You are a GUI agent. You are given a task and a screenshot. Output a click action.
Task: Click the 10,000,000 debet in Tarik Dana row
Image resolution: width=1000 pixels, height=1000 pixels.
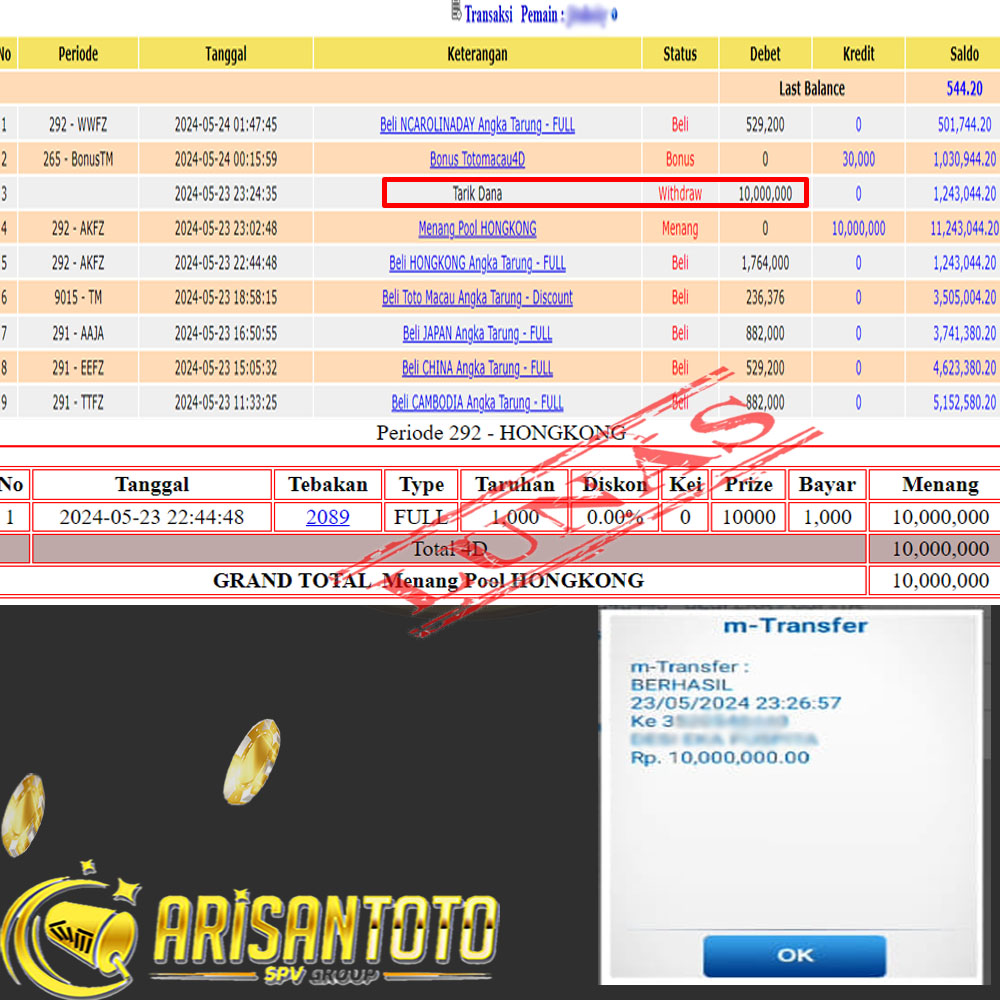point(765,193)
